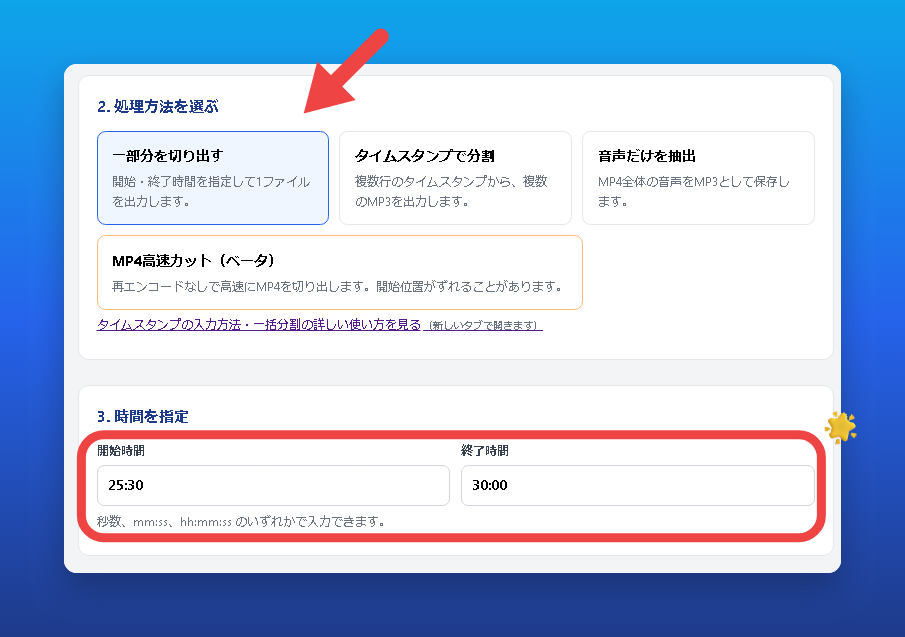
Task: Click the 秒数、mm:ss、hh:mm:ss hint text
Action: [241, 522]
